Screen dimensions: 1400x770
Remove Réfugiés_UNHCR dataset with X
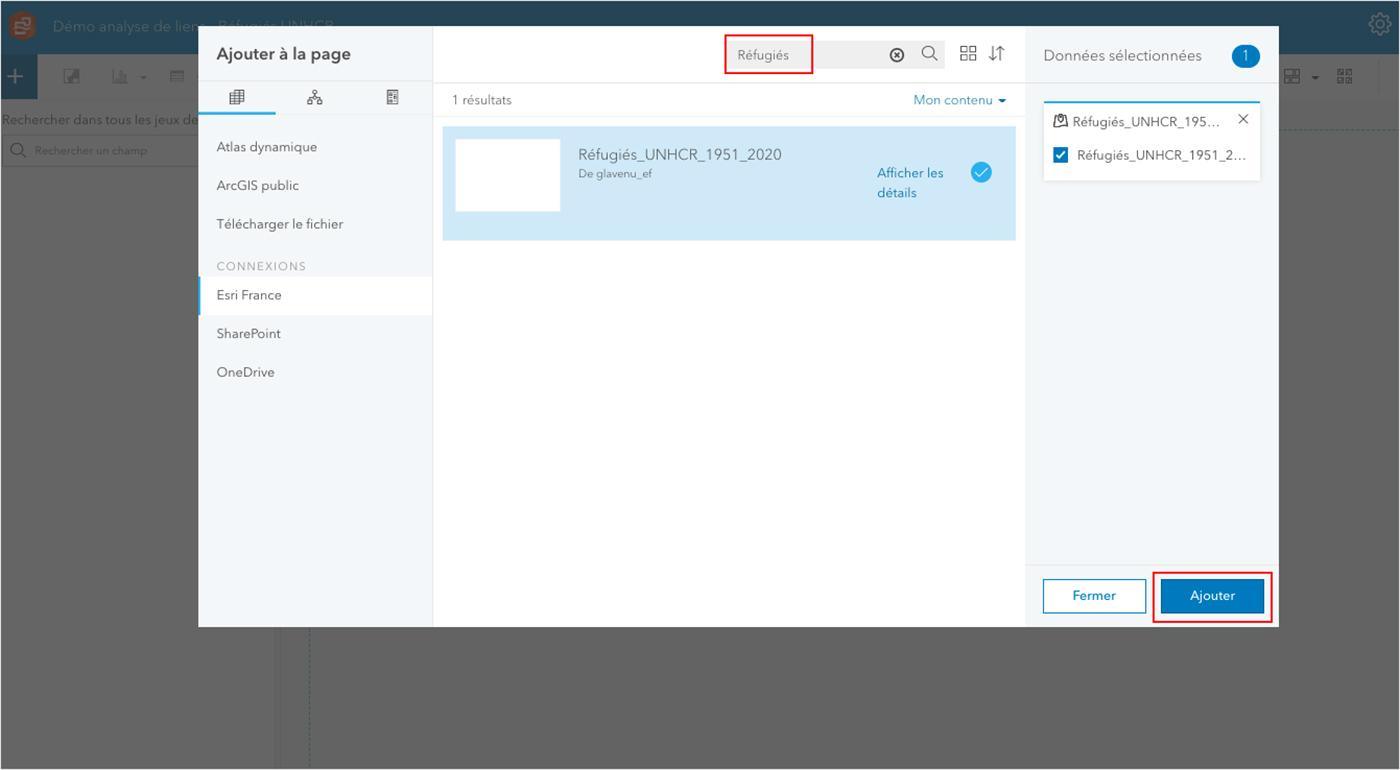pyautogui.click(x=1243, y=119)
